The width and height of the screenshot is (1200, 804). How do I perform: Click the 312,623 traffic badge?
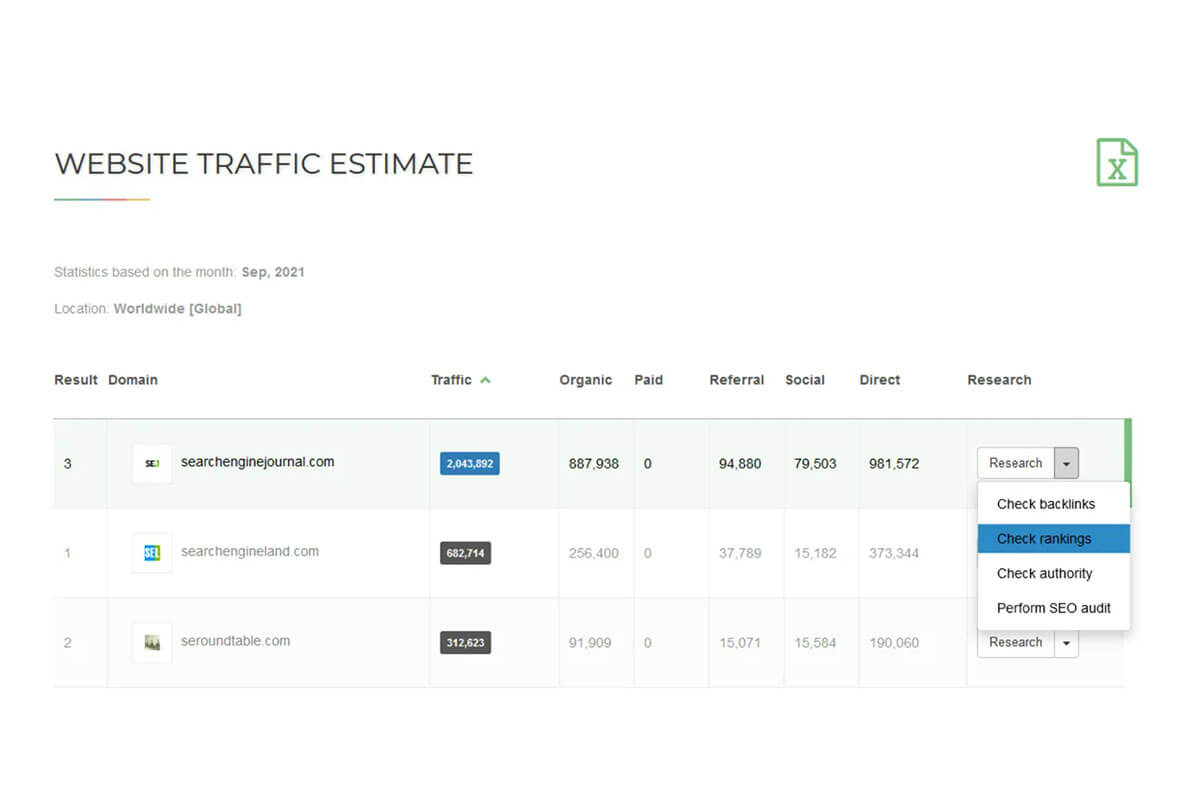(x=465, y=642)
